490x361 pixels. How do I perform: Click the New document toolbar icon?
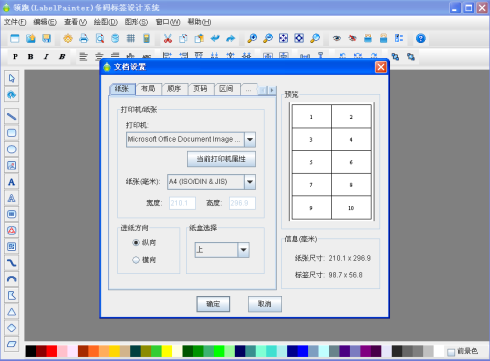[15, 38]
